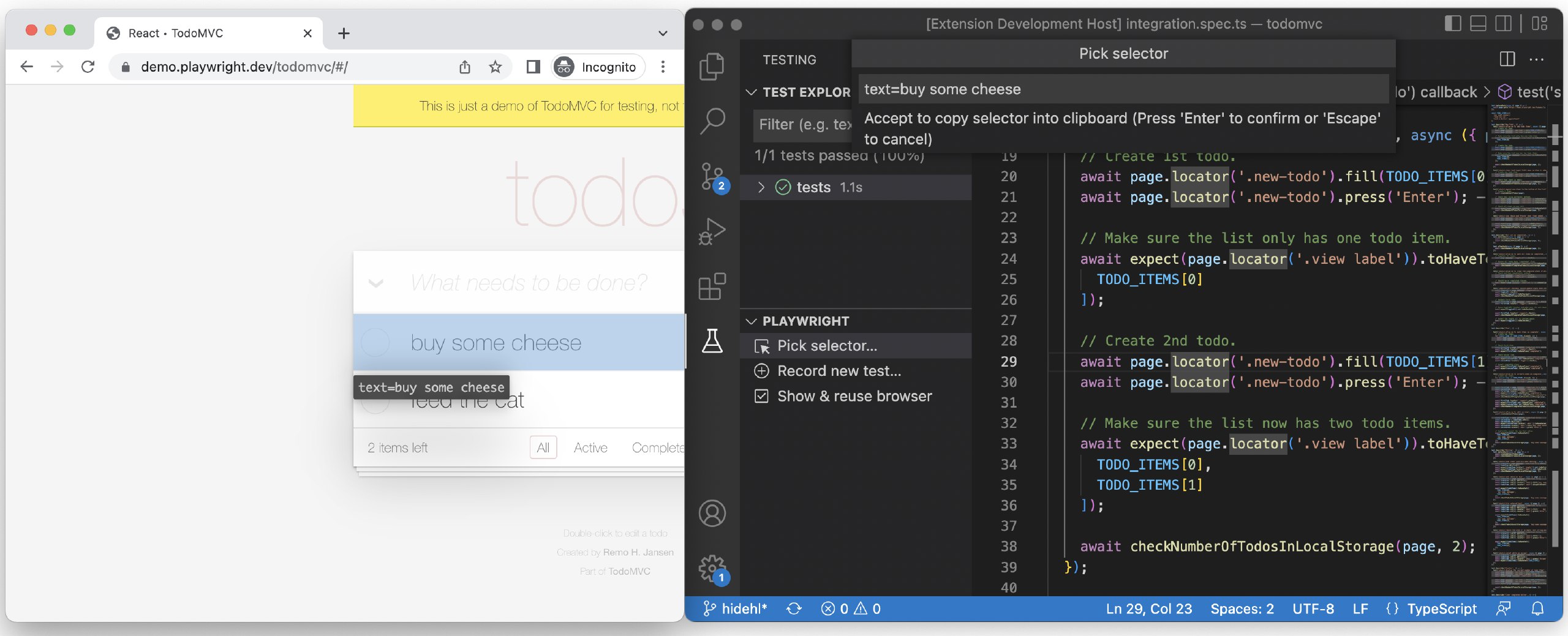Viewport: 1568px width, 636px height.
Task: Share this page from Chrome address bar
Action: tap(465, 67)
